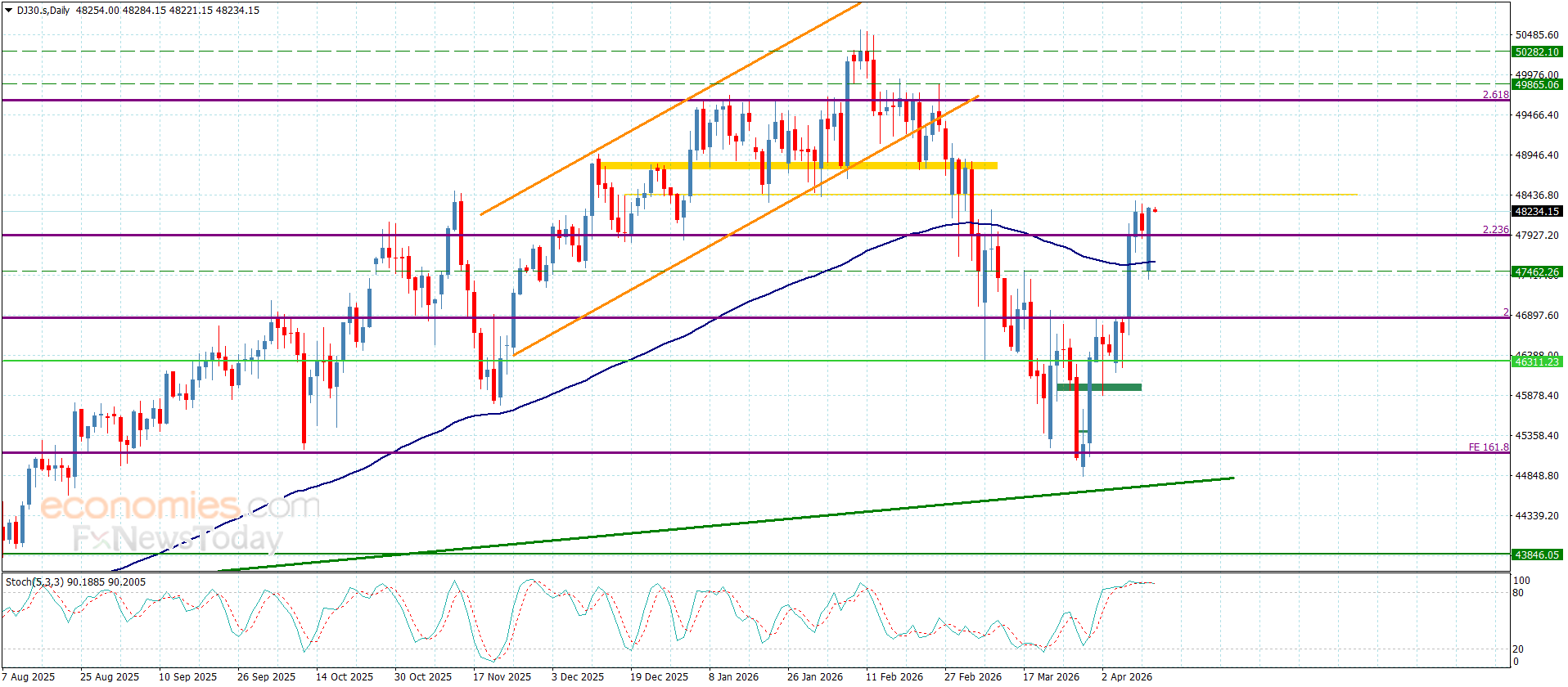The height and width of the screenshot is (687, 1568).
Task: Click the stochastic scale value 80
Action: tap(1518, 593)
